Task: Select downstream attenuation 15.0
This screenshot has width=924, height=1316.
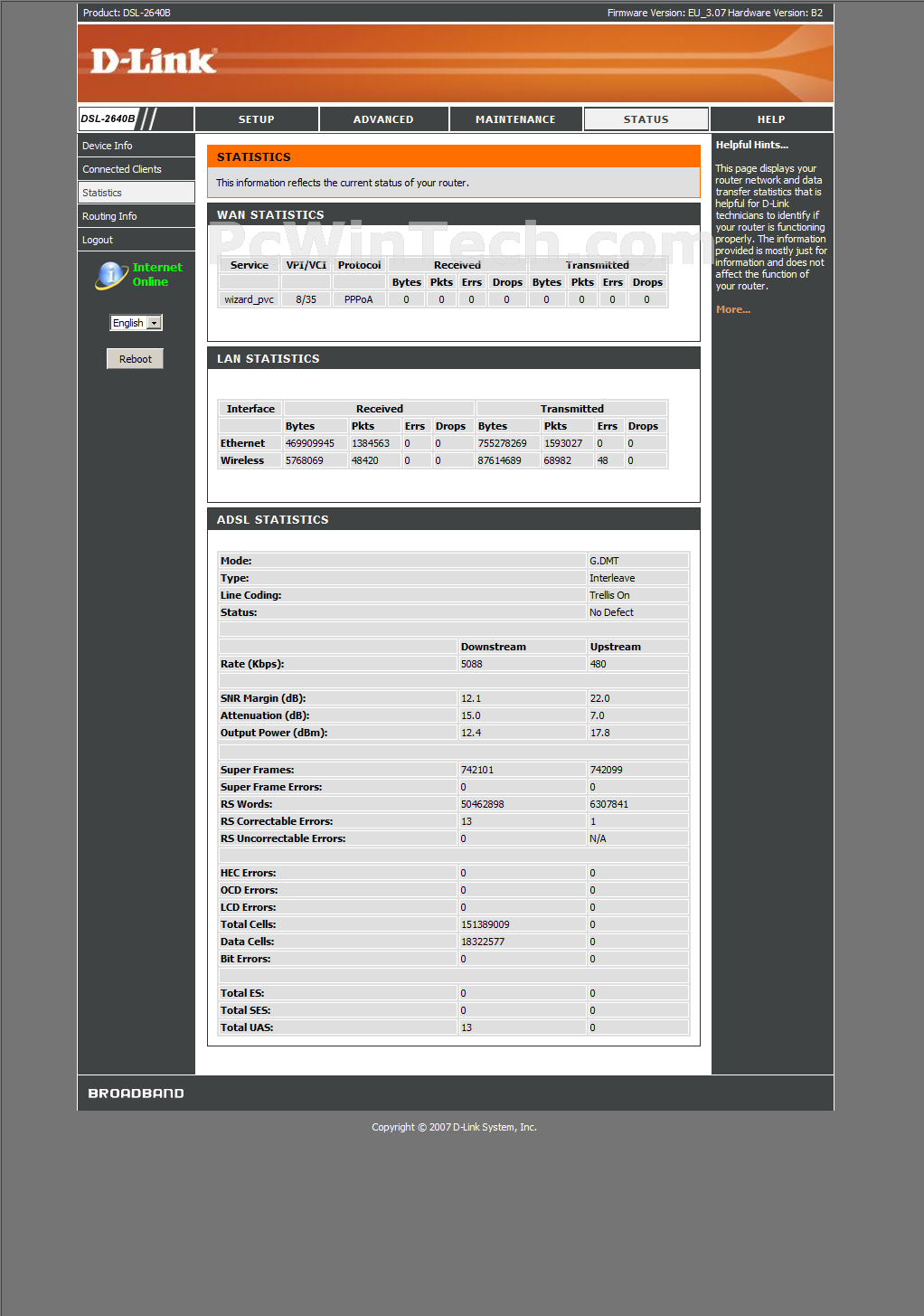Action: pyautogui.click(x=471, y=715)
